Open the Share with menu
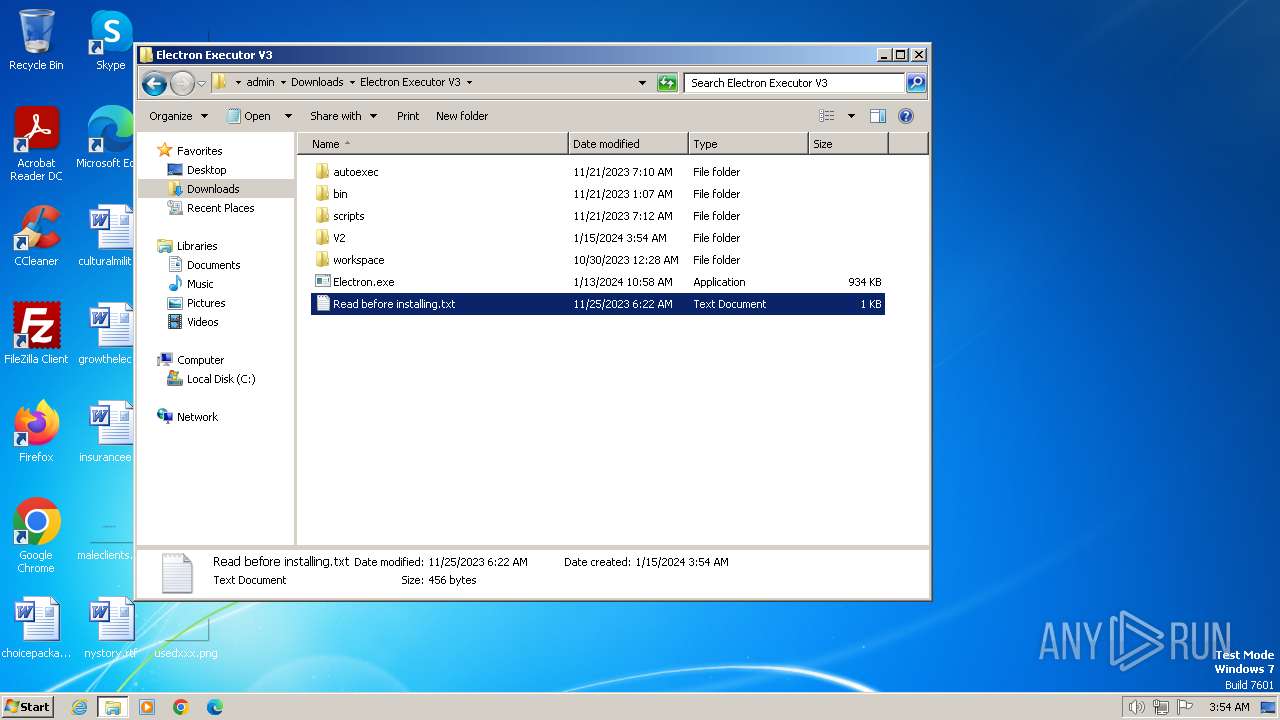The image size is (1280, 720). (343, 116)
